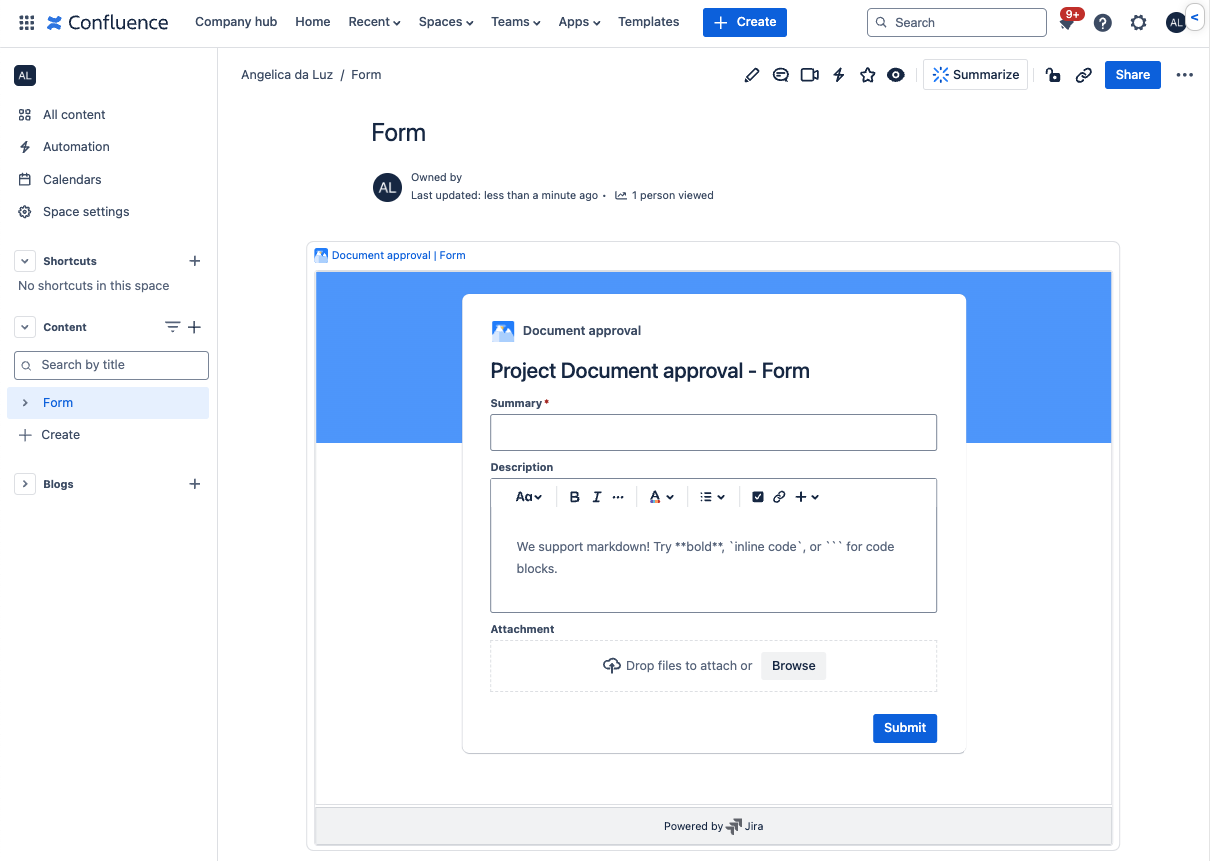Image resolution: width=1210 pixels, height=861 pixels.
Task: Toggle bold in the Description editor
Action: click(x=574, y=497)
